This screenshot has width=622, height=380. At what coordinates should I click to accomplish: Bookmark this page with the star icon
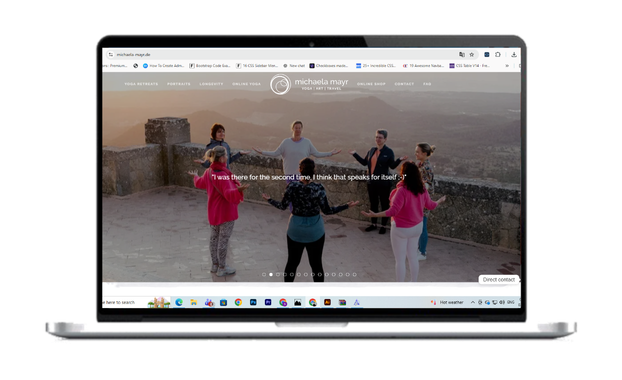[472, 54]
